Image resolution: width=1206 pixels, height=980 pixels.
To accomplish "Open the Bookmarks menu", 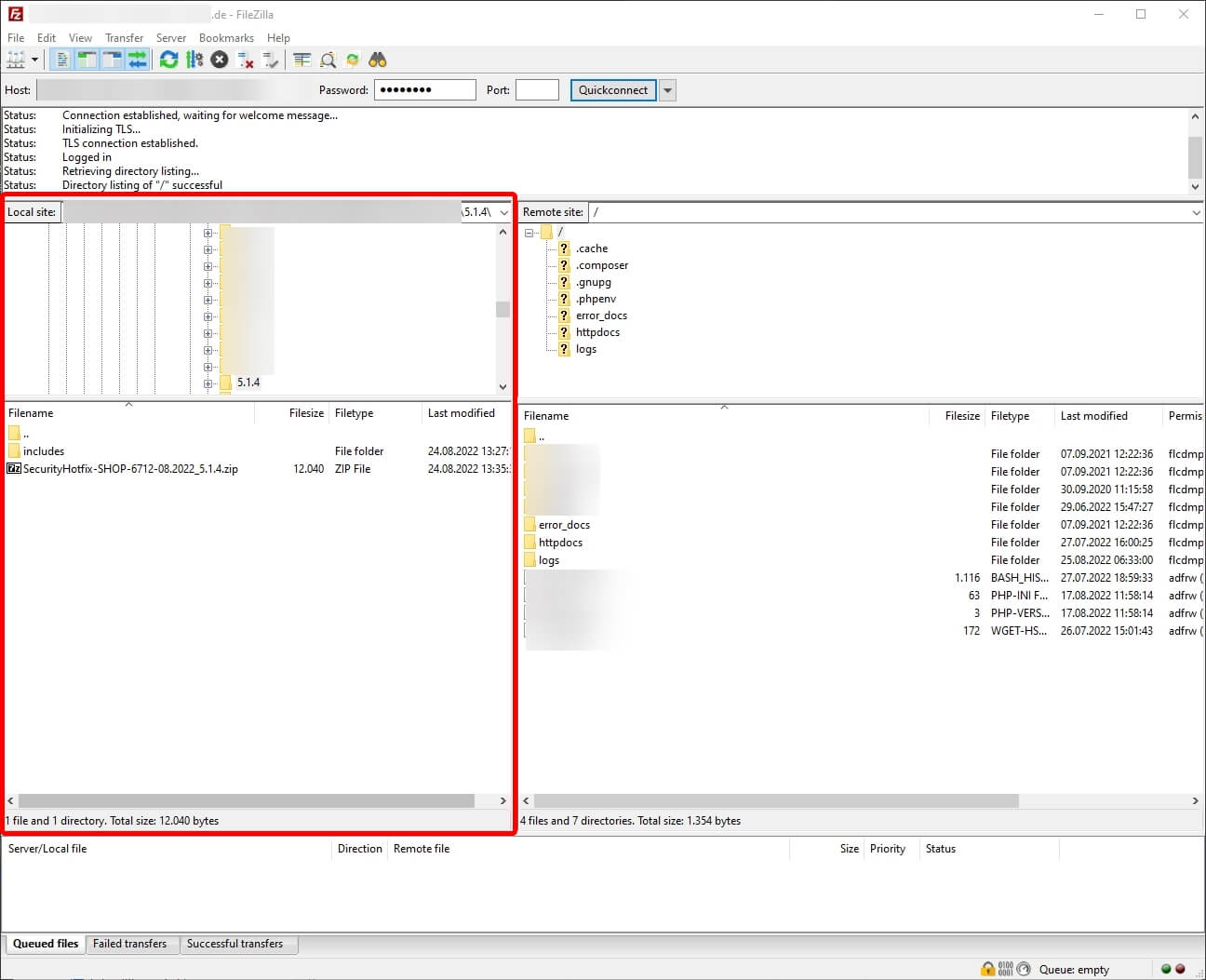I will click(226, 38).
